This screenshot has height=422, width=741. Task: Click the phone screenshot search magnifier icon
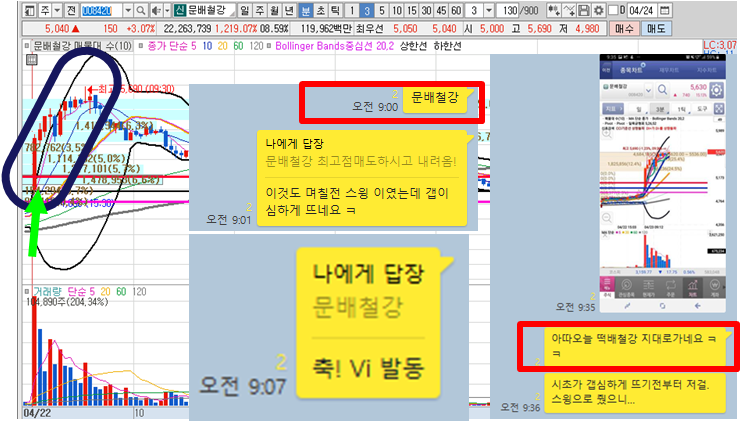pyautogui.click(x=663, y=89)
